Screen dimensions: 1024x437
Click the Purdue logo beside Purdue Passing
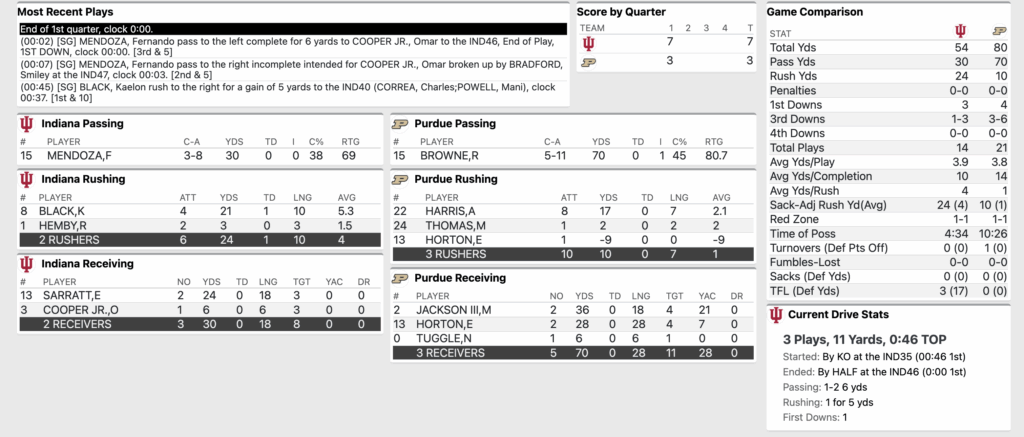pos(400,123)
